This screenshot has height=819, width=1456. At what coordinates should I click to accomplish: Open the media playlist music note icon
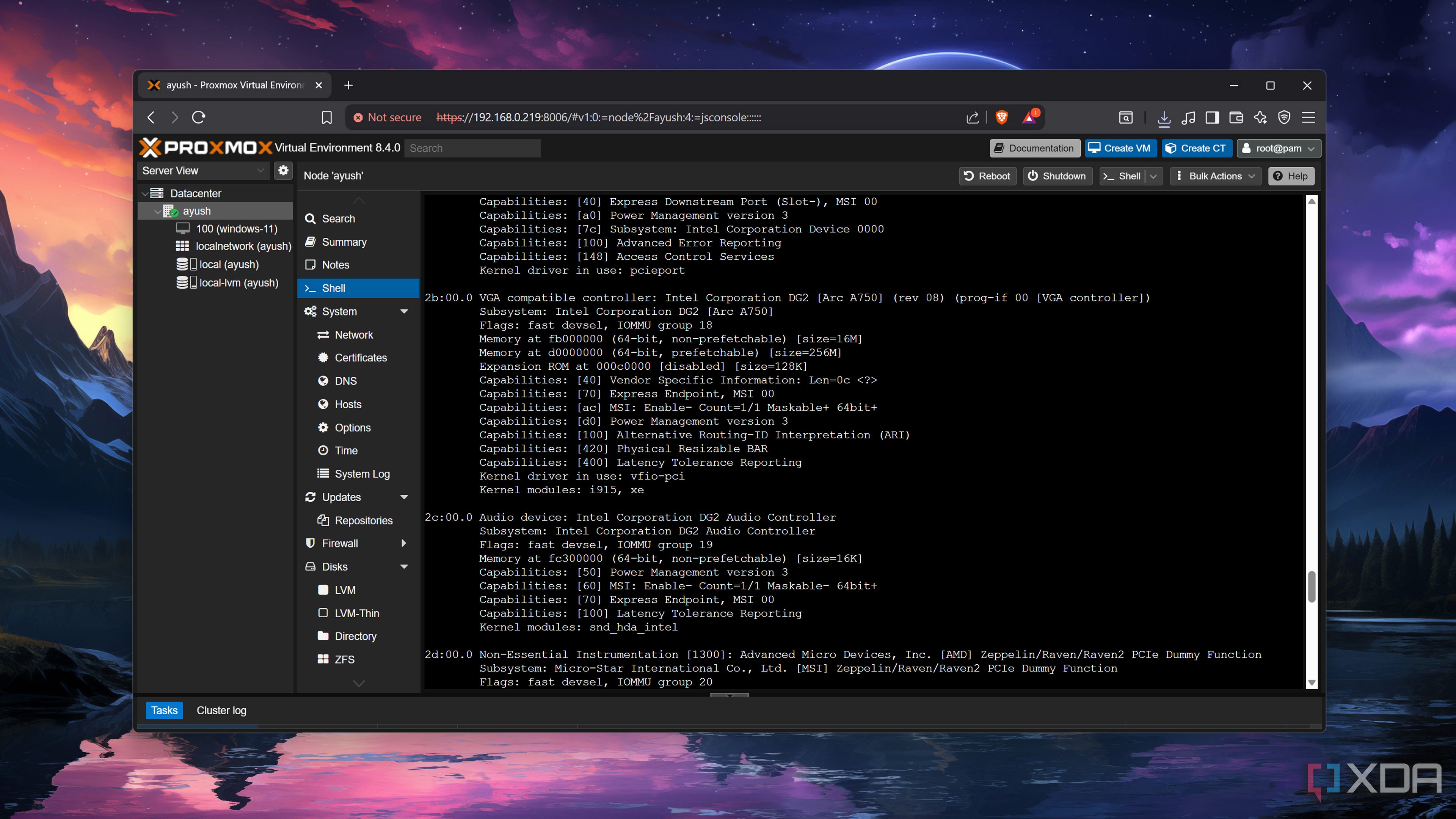[x=1188, y=117]
